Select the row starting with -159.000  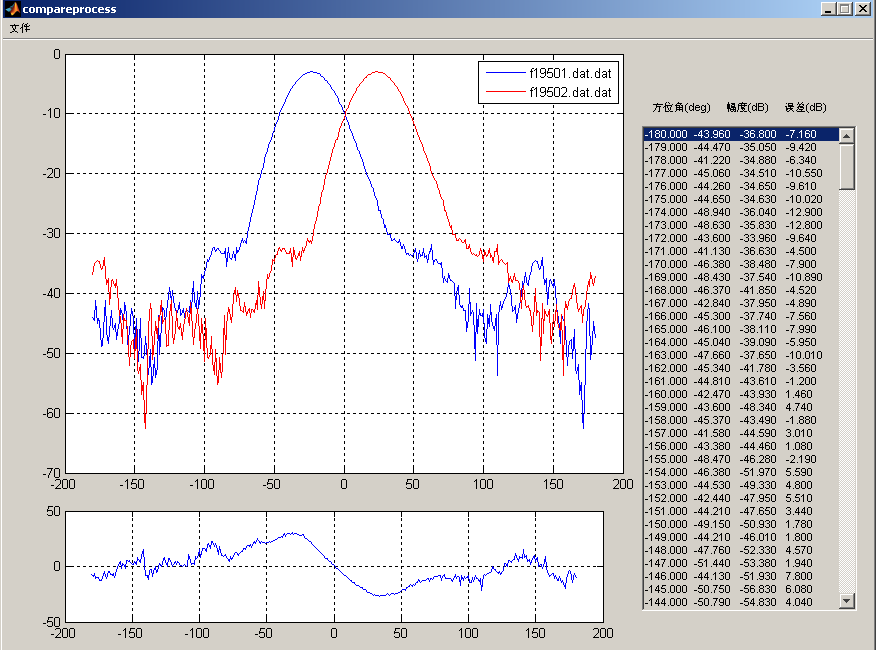tap(741, 407)
